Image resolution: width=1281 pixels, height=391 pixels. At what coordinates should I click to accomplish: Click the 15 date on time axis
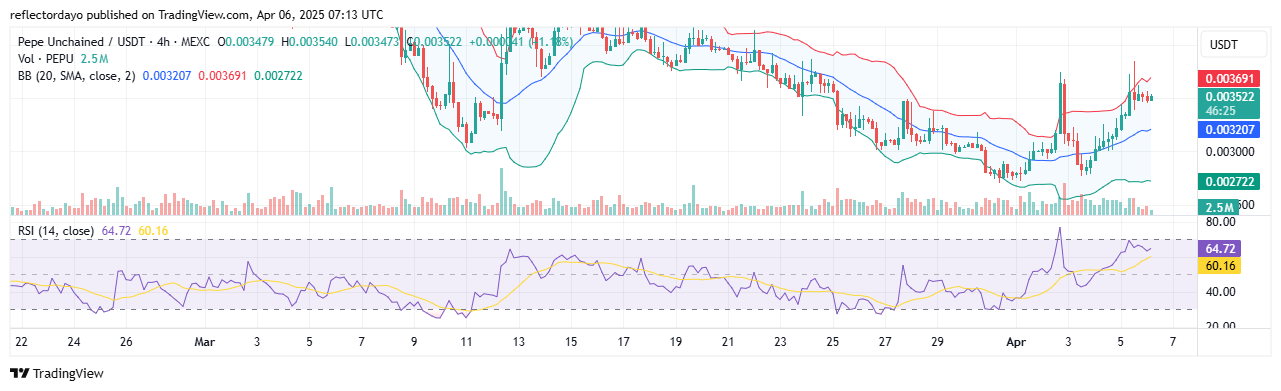pyautogui.click(x=571, y=342)
